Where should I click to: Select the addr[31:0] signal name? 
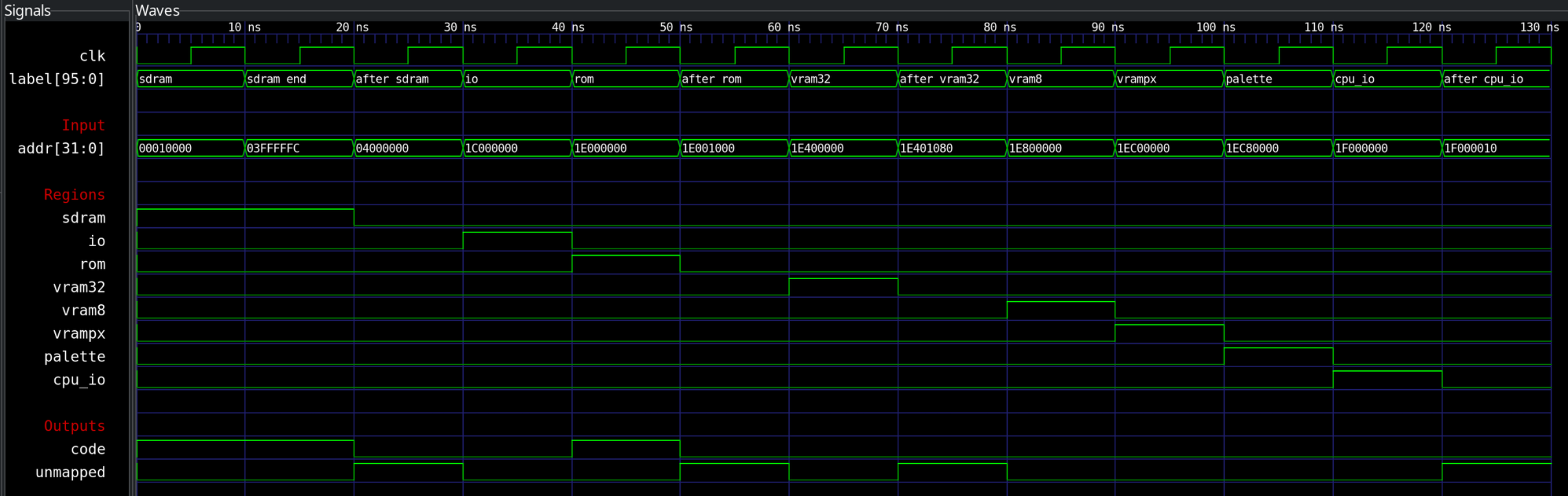click(61, 148)
